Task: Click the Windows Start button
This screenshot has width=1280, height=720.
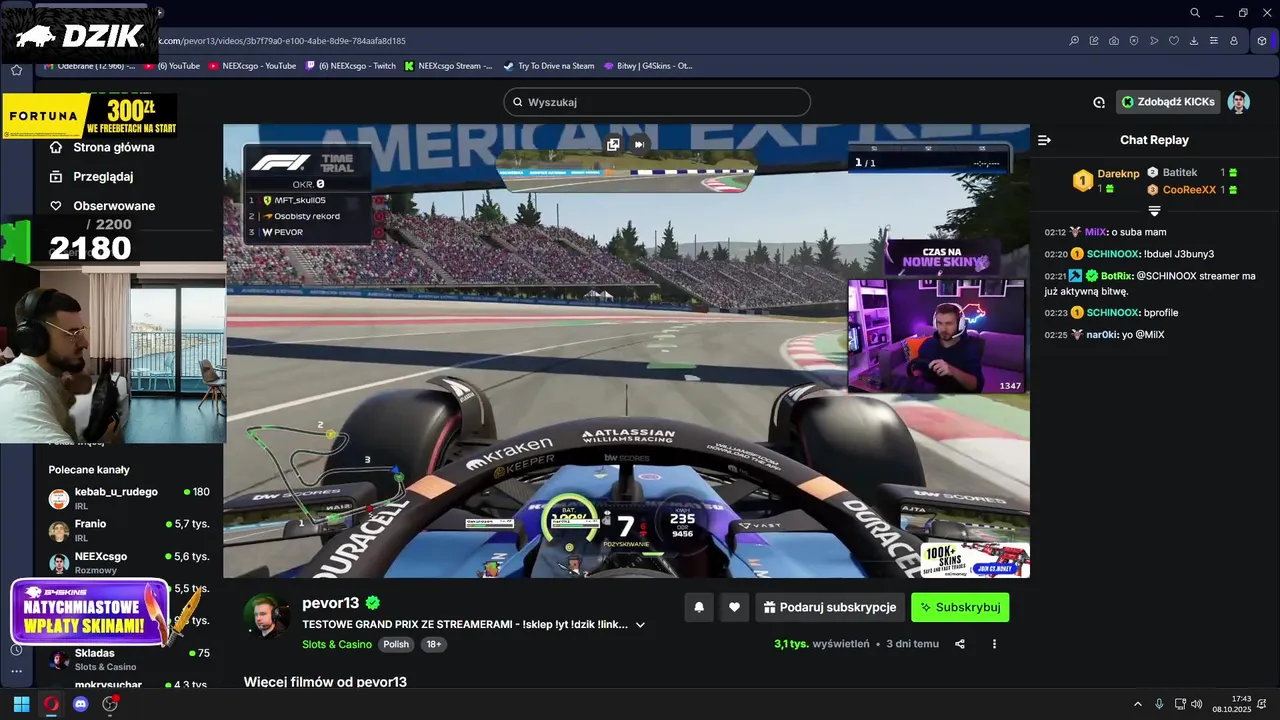Action: point(21,704)
